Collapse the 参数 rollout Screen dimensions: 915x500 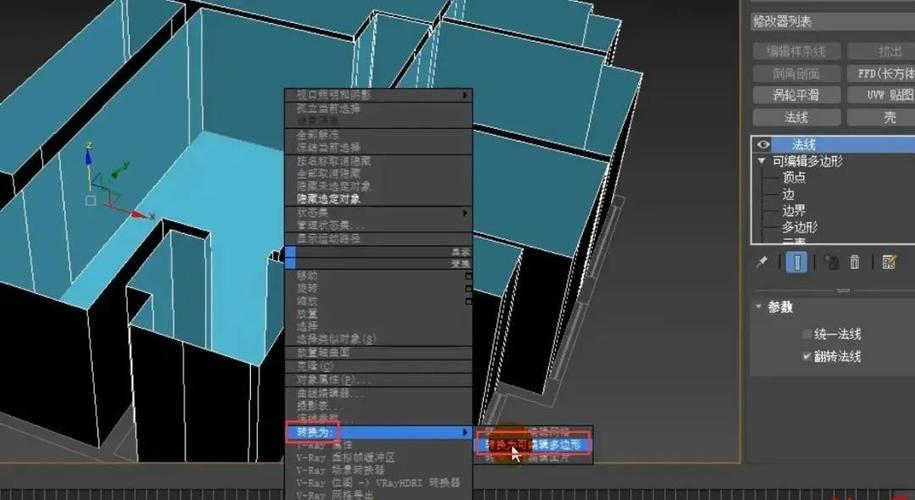759,306
